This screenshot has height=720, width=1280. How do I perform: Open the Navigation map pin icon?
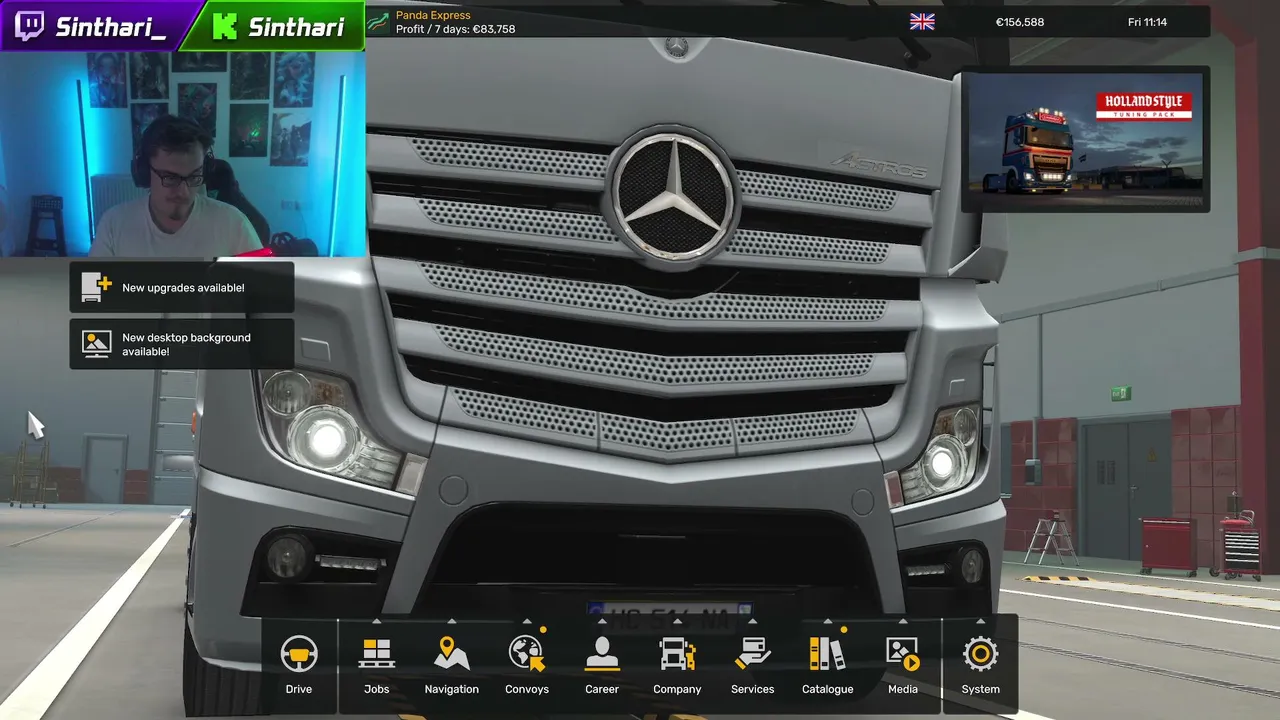point(452,655)
